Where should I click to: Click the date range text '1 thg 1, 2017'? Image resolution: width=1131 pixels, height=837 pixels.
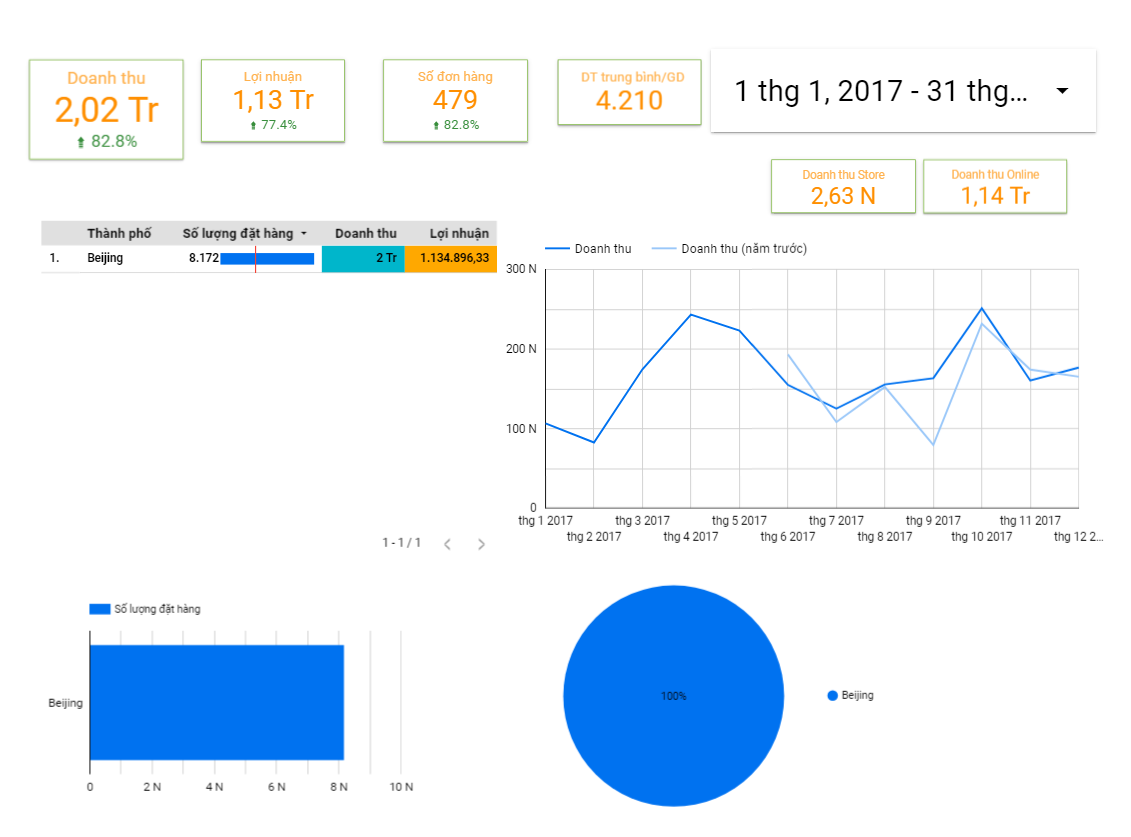818,91
